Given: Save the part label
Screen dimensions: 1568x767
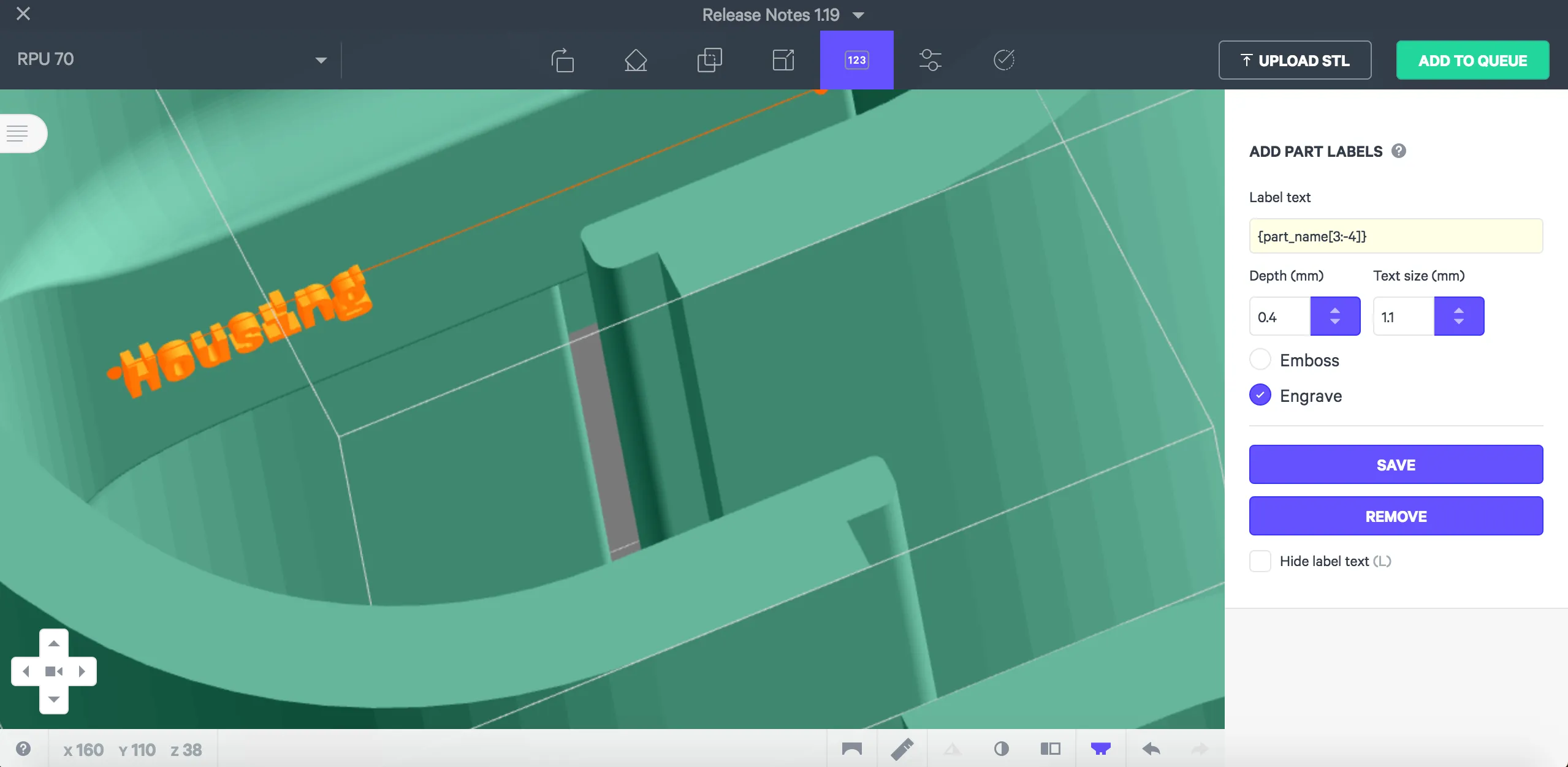Looking at the screenshot, I should point(1396,465).
